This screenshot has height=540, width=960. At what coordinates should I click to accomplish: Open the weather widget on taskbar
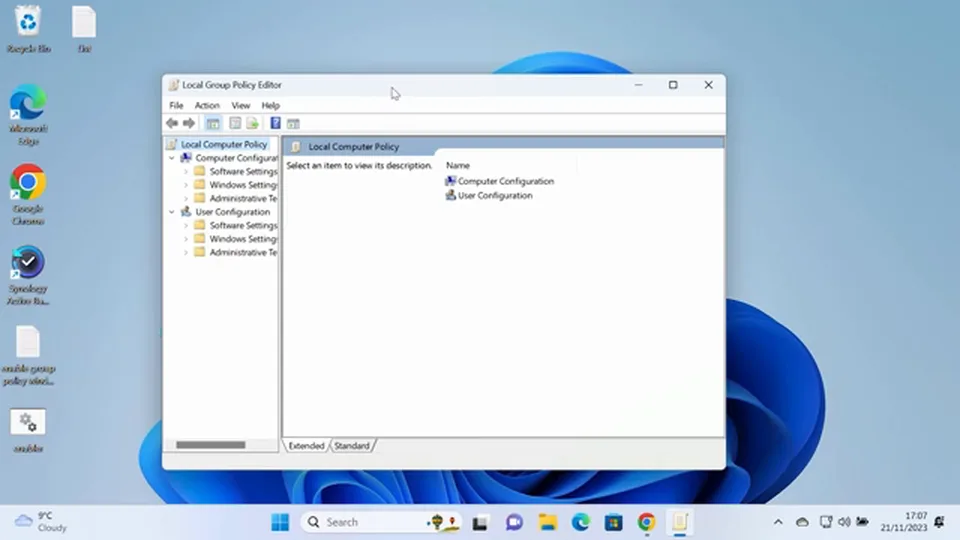pyautogui.click(x=40, y=522)
